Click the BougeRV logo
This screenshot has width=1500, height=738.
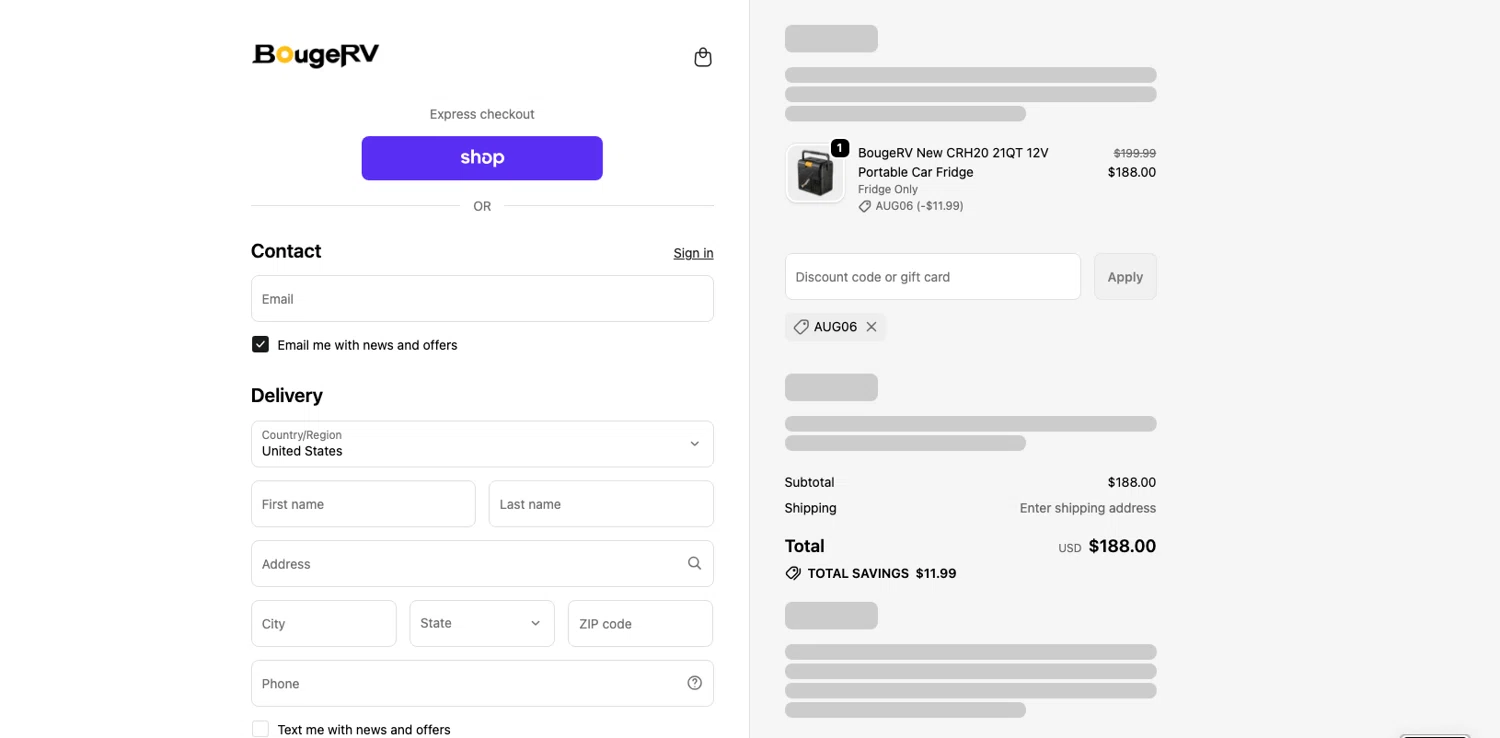(x=316, y=55)
